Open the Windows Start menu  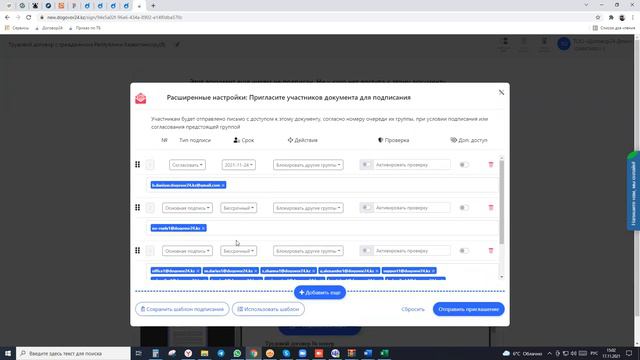8,353
